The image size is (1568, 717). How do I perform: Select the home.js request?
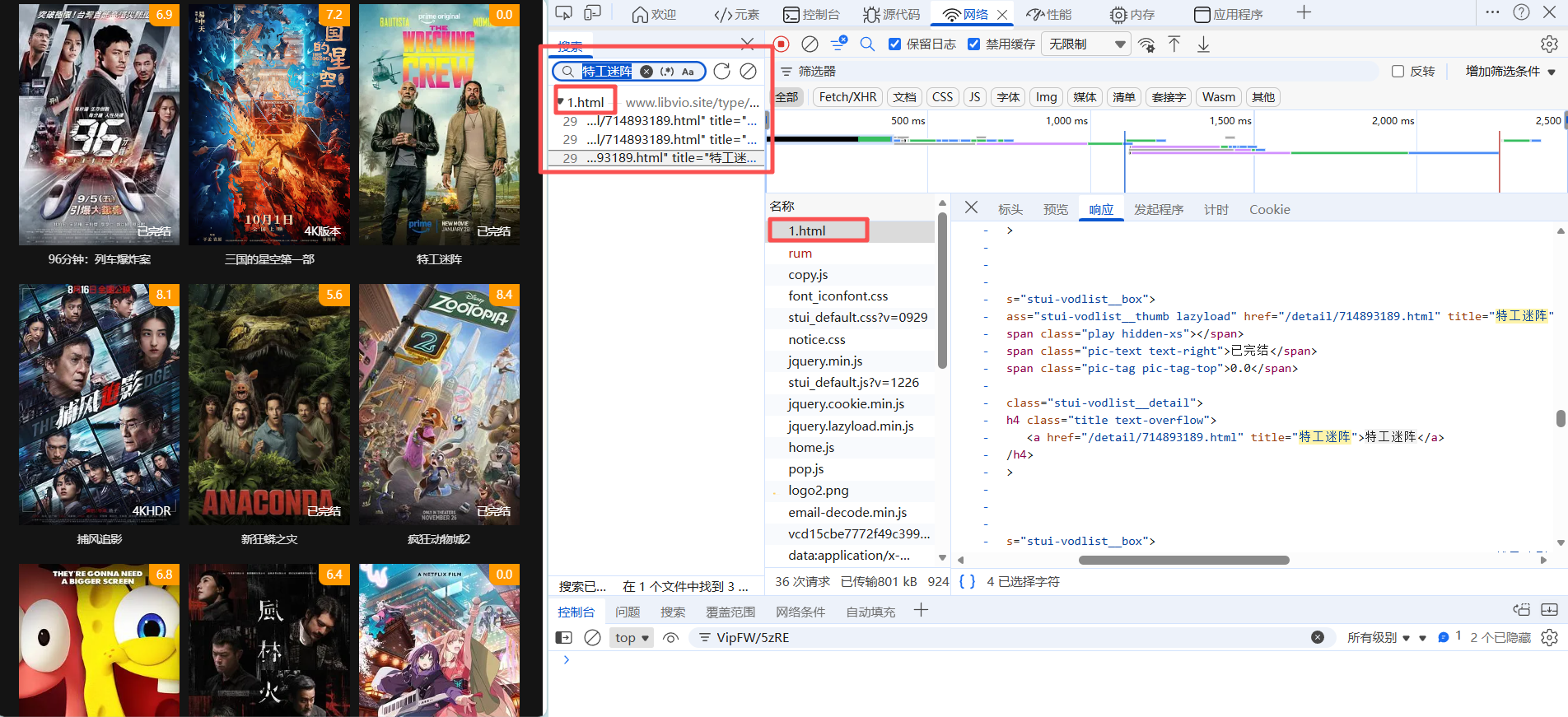(x=852, y=447)
